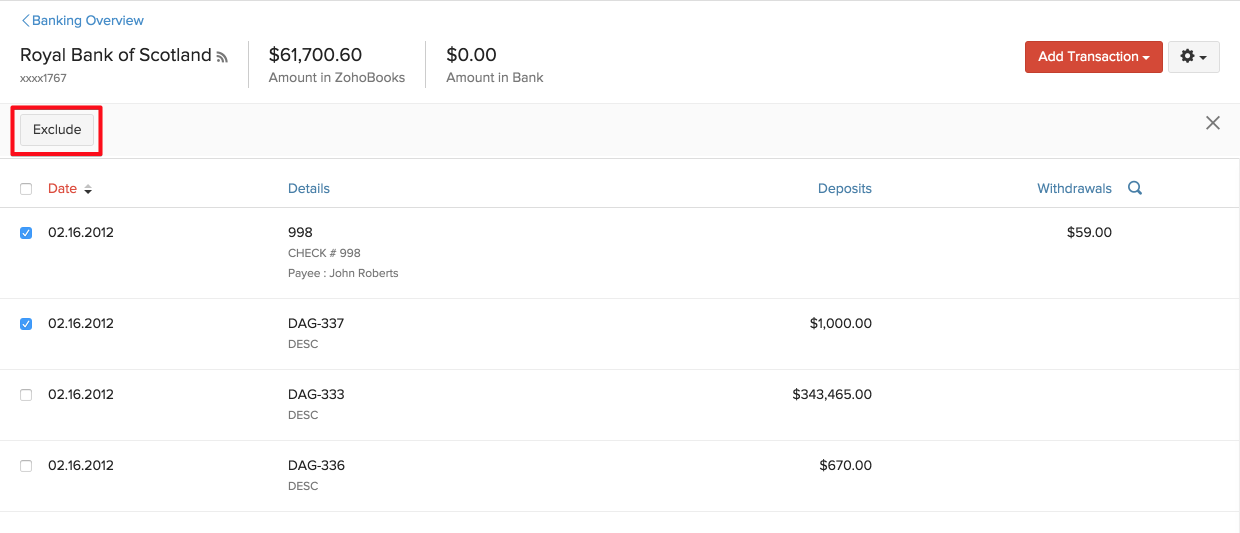Screen dimensions: 1240x533
Task: Open the gear settings dropdown
Action: [x=1193, y=57]
